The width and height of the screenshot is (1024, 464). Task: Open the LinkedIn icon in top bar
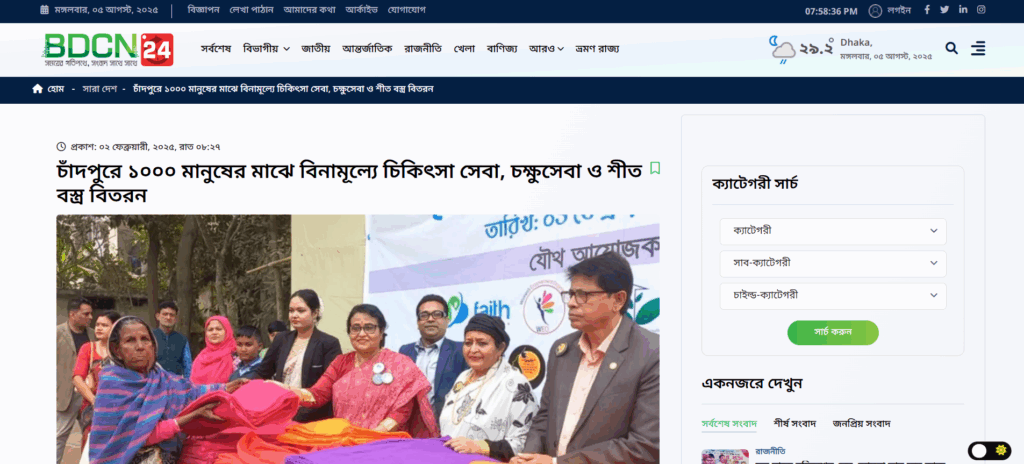[x=963, y=10]
